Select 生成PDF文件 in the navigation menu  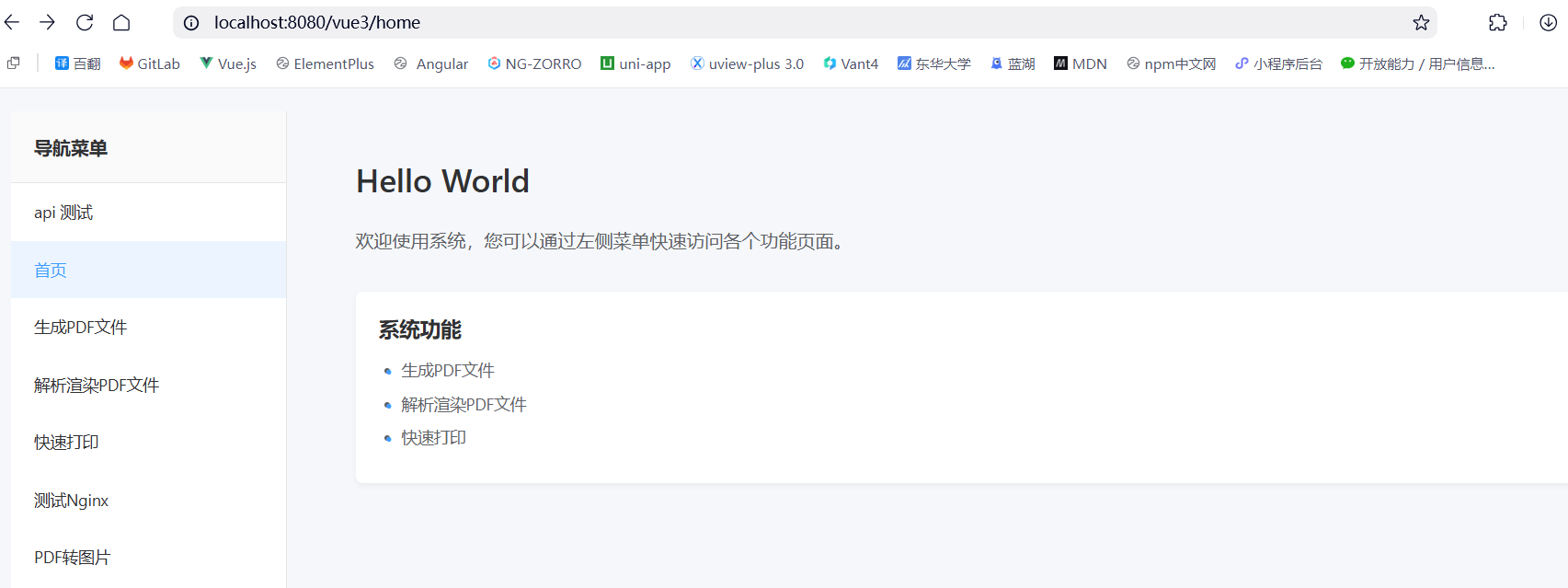pos(148,327)
